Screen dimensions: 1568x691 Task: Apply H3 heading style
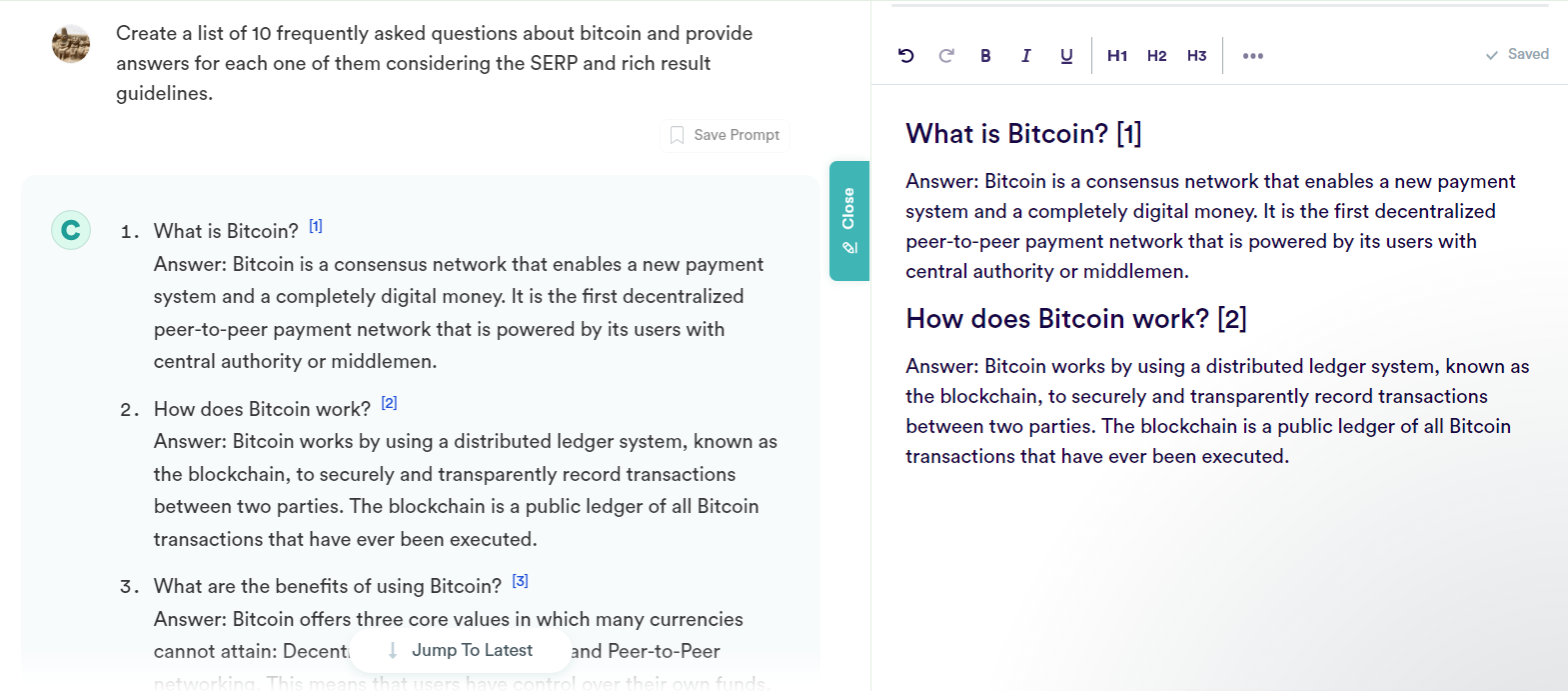click(1197, 55)
